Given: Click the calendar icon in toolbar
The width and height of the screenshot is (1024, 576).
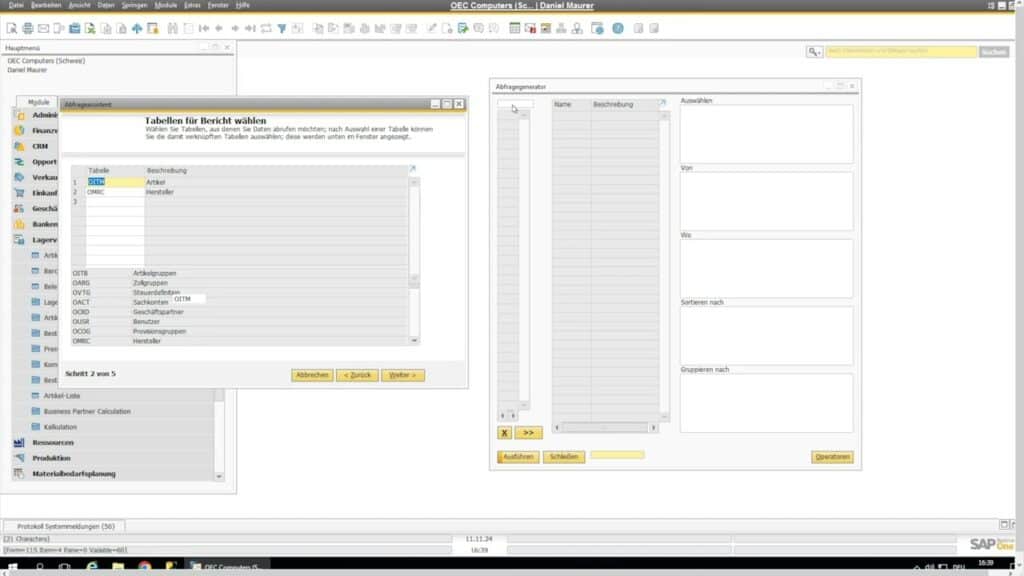Looking at the screenshot, I should pyautogui.click(x=515, y=28).
